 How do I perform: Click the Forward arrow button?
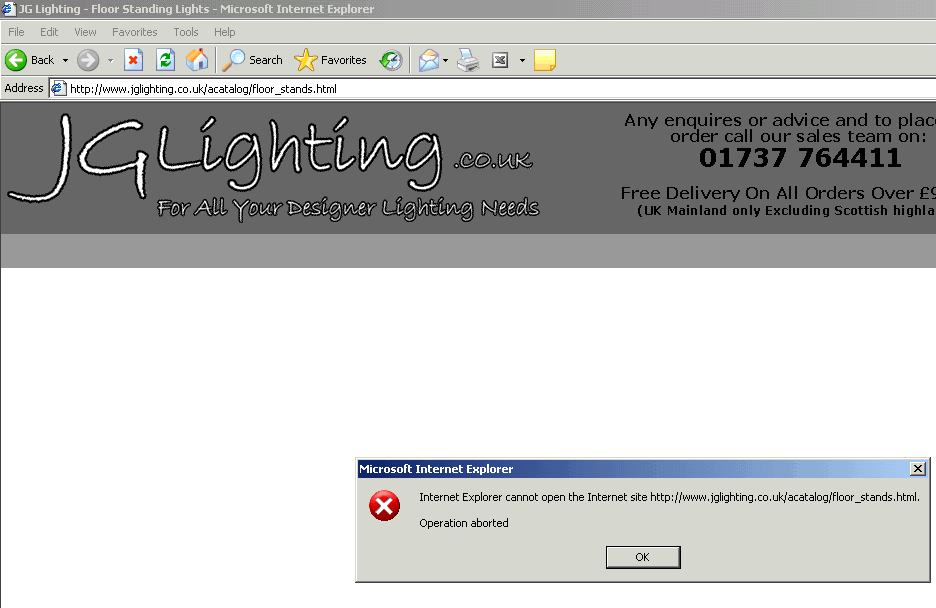click(x=88, y=60)
